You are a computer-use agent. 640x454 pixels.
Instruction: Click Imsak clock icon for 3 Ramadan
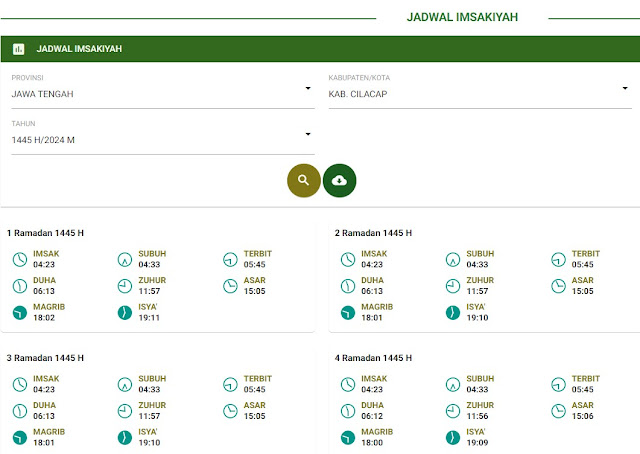(20, 384)
